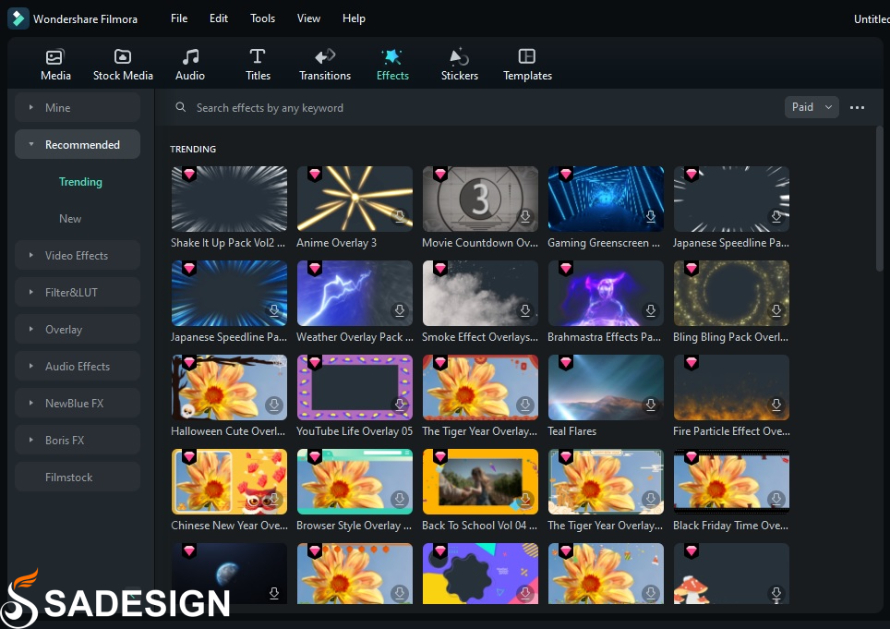Download the Weather Overlay Pack effect

(x=400, y=311)
